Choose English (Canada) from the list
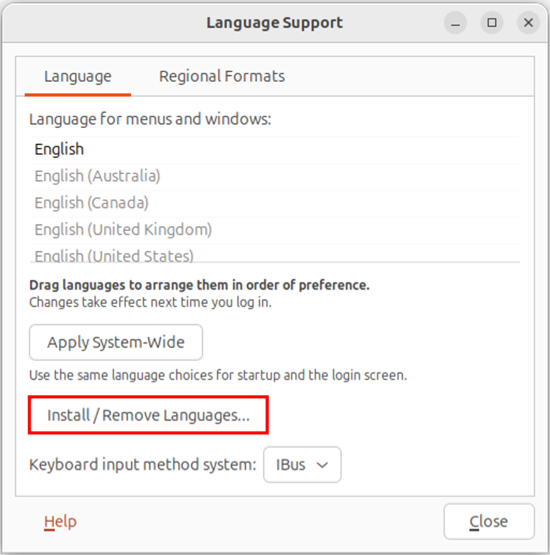 click(x=275, y=203)
